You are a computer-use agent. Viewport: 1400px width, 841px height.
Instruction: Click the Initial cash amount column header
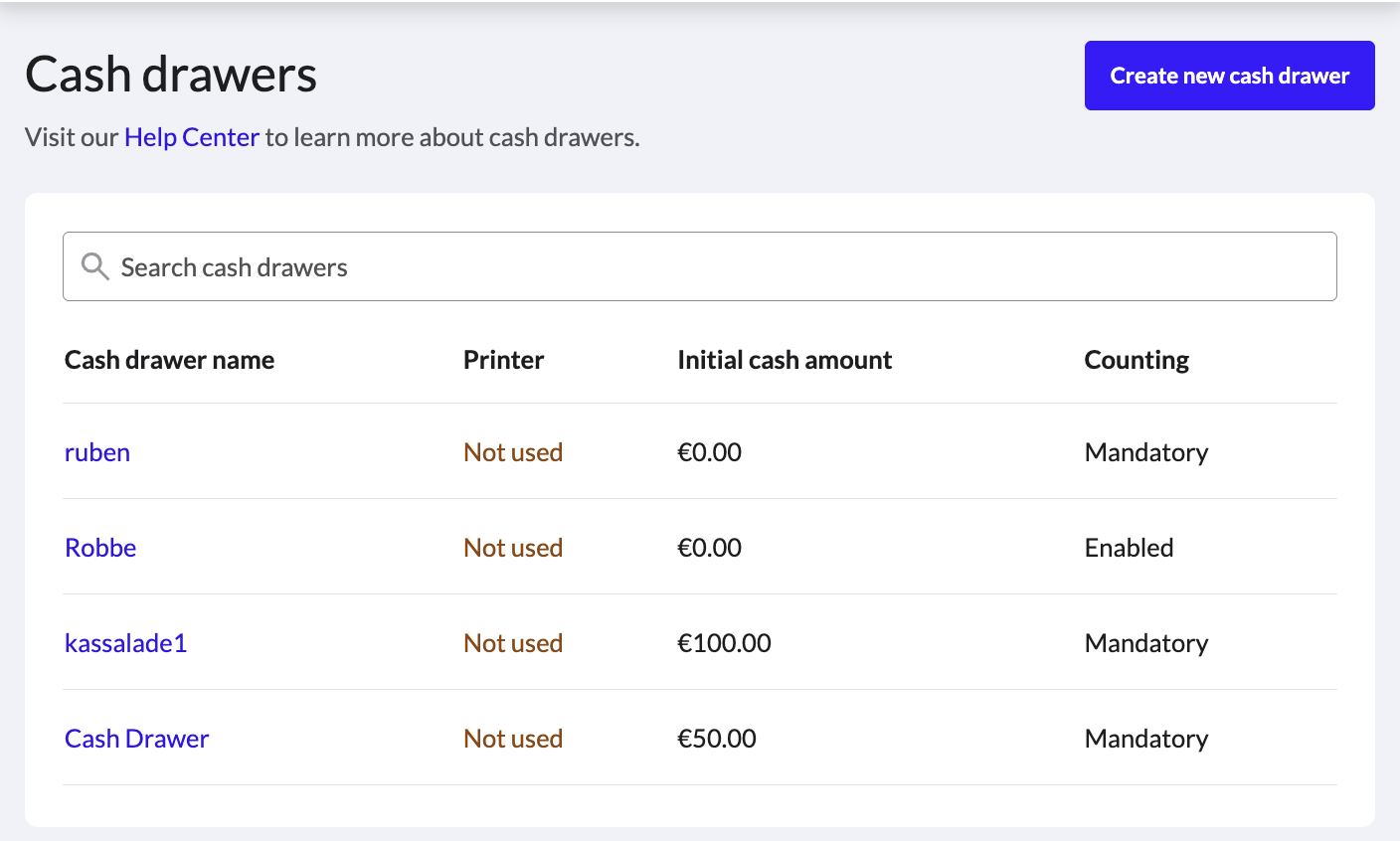tap(785, 360)
